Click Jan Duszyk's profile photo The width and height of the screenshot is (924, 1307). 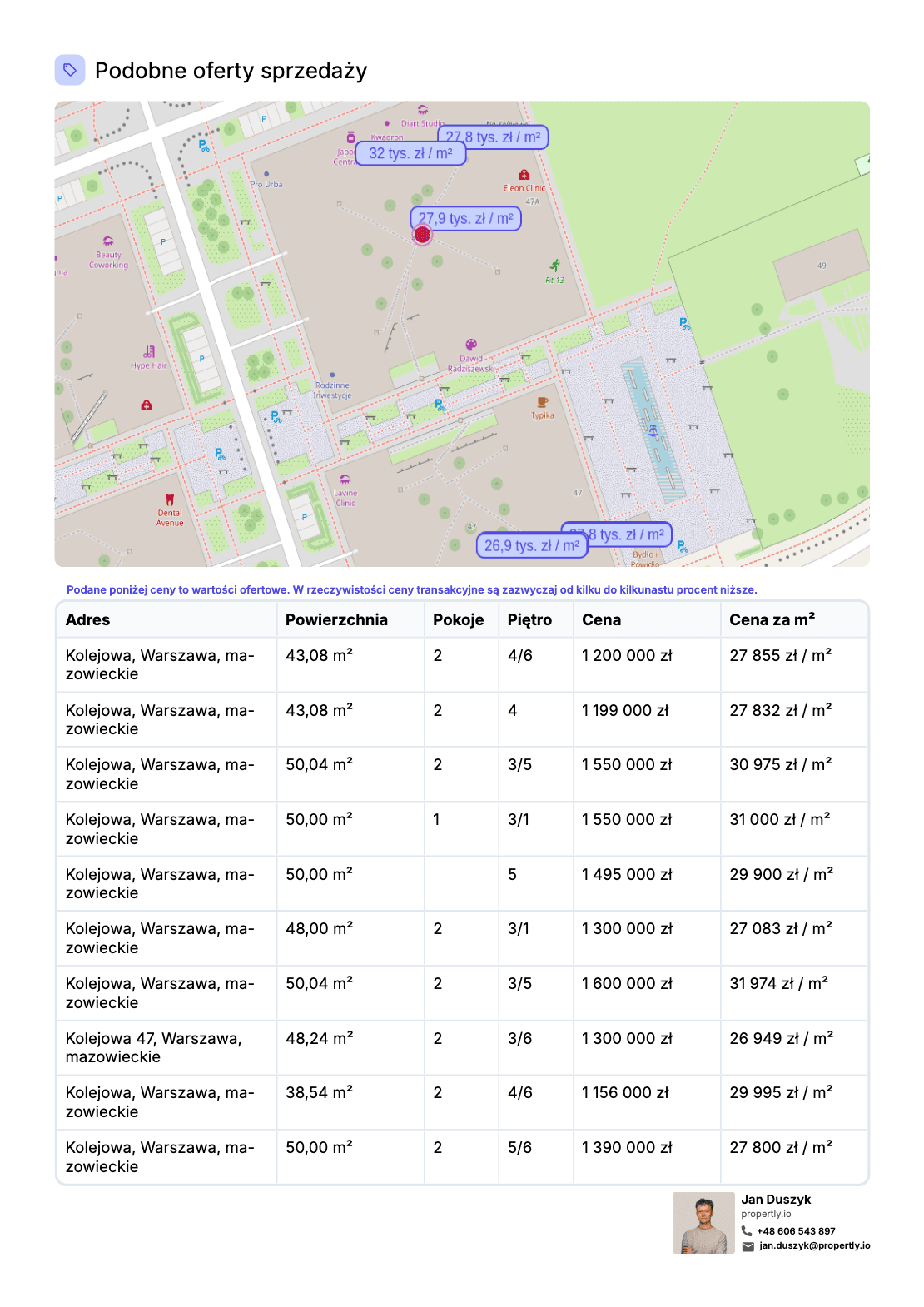pos(703,1223)
